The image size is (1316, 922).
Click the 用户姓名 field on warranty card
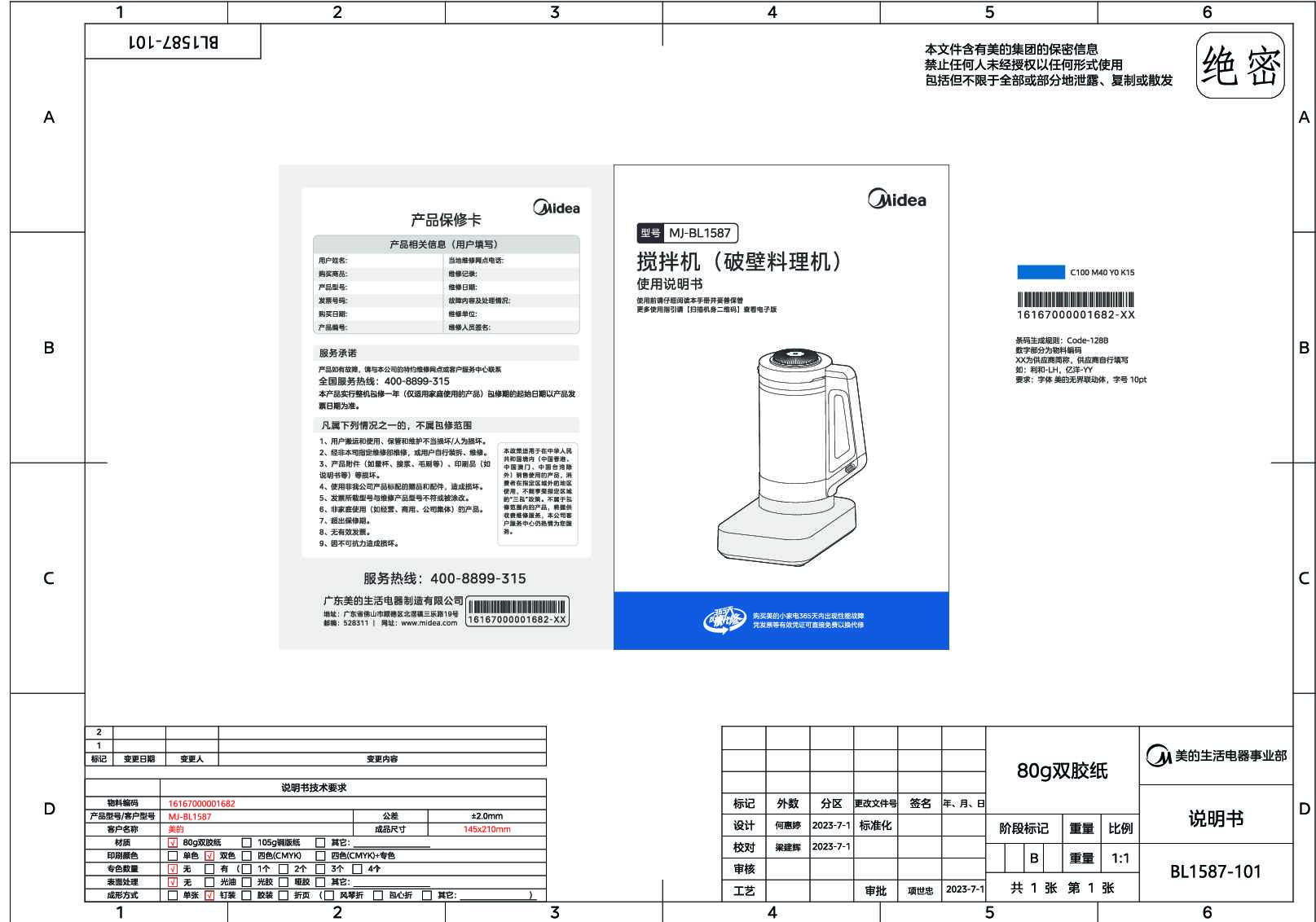click(x=379, y=261)
